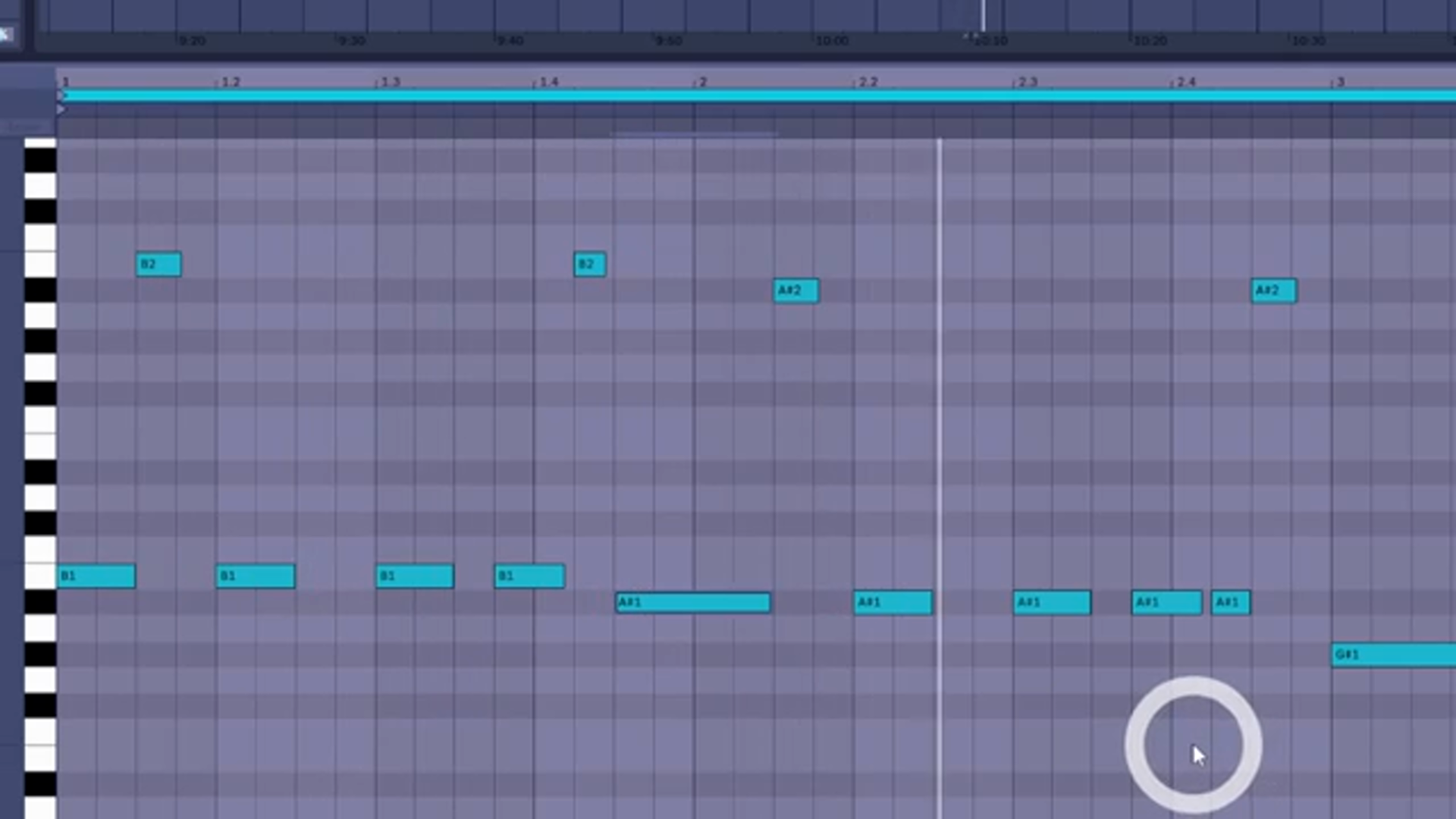This screenshot has width=1456, height=819.
Task: Select the A#1 note at bar 2.2
Action: coord(893,602)
